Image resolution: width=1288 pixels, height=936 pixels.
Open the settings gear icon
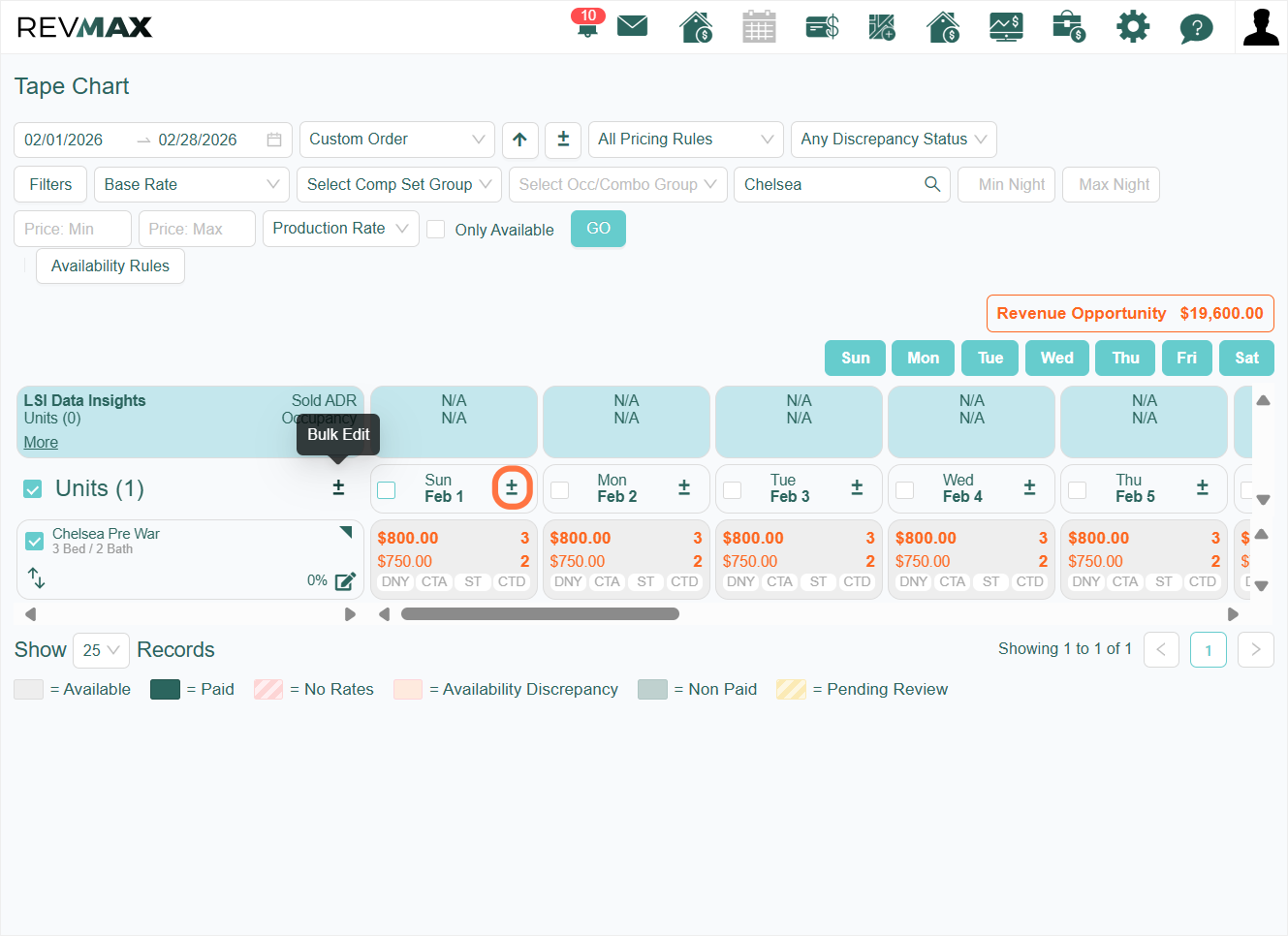click(1133, 26)
